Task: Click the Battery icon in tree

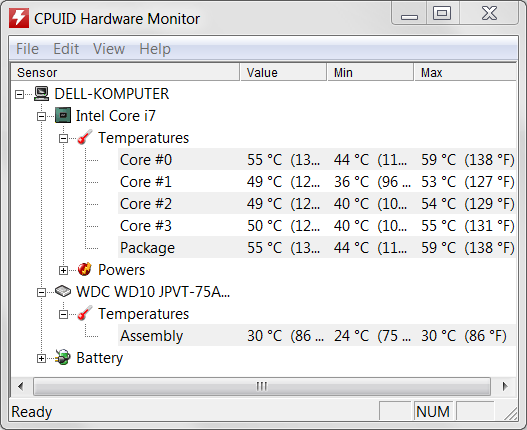Action: pyautogui.click(x=63, y=357)
